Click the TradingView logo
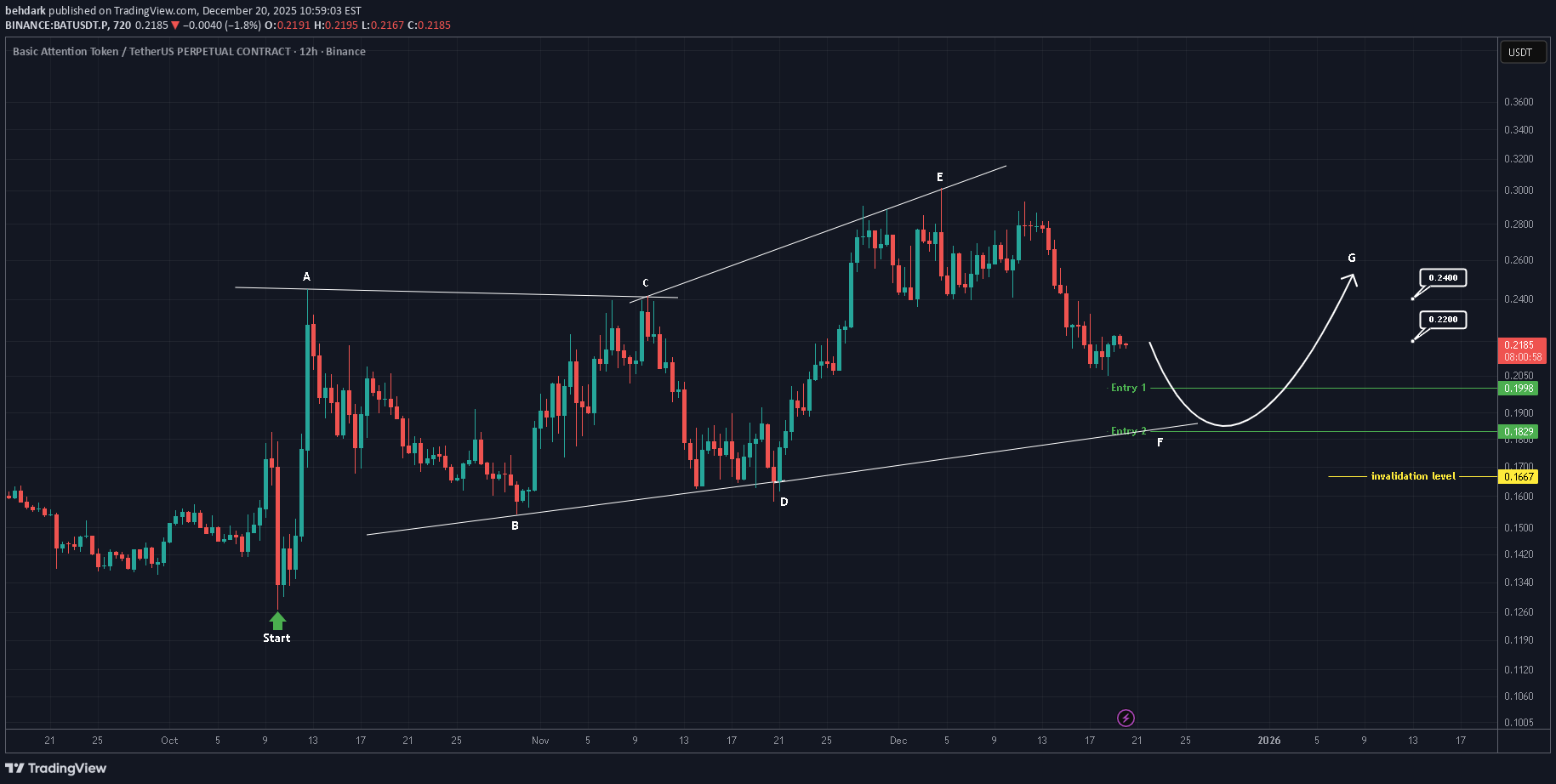This screenshot has height=784, width=1556. [x=56, y=769]
